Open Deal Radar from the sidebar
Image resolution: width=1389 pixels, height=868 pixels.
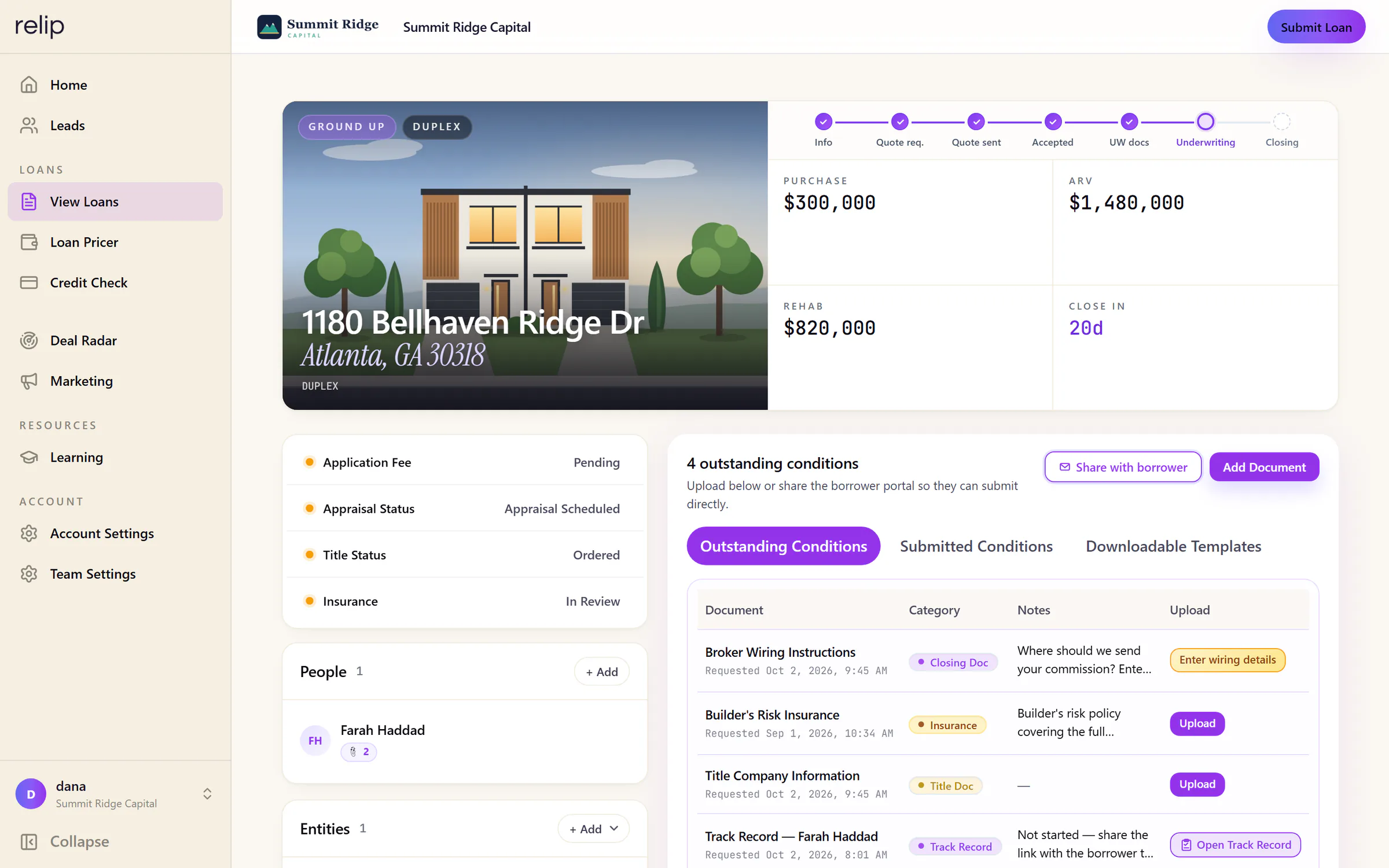click(115, 340)
